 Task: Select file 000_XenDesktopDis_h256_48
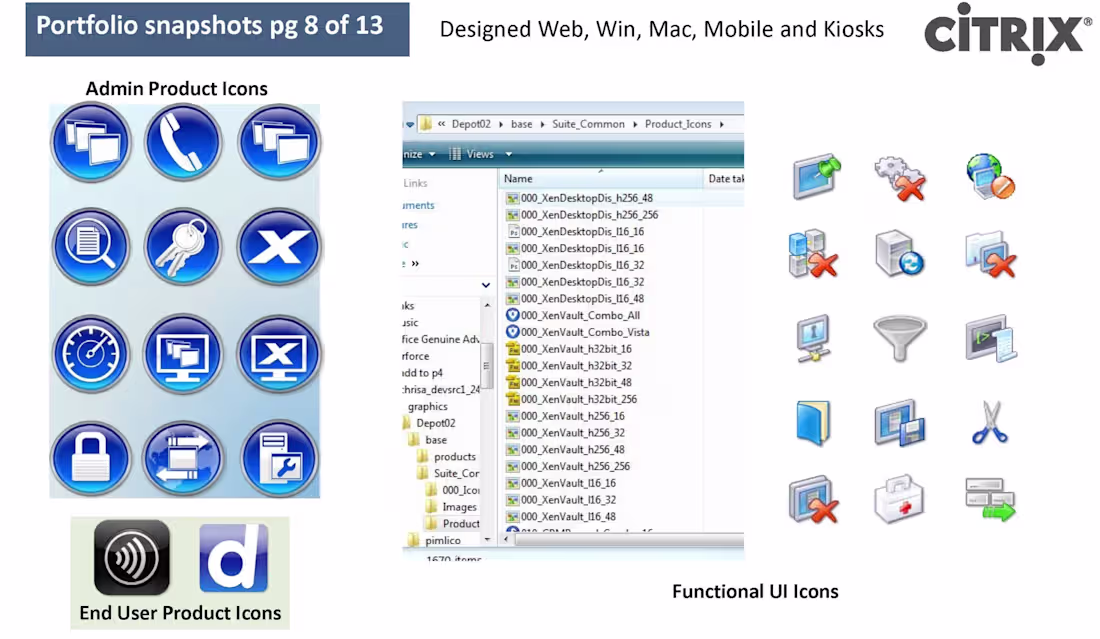pyautogui.click(x=579, y=198)
